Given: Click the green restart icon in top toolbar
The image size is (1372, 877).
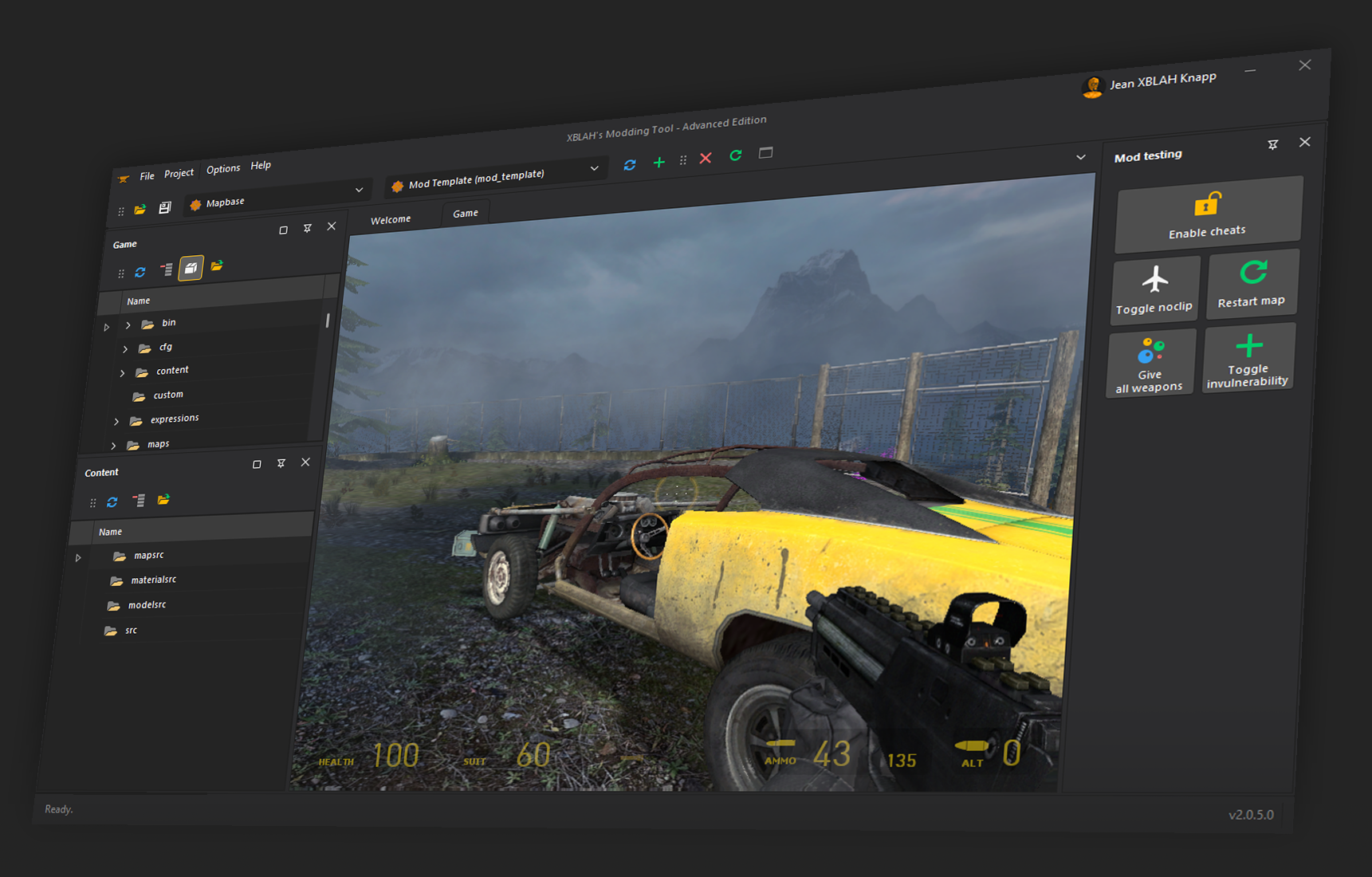Looking at the screenshot, I should click(735, 155).
